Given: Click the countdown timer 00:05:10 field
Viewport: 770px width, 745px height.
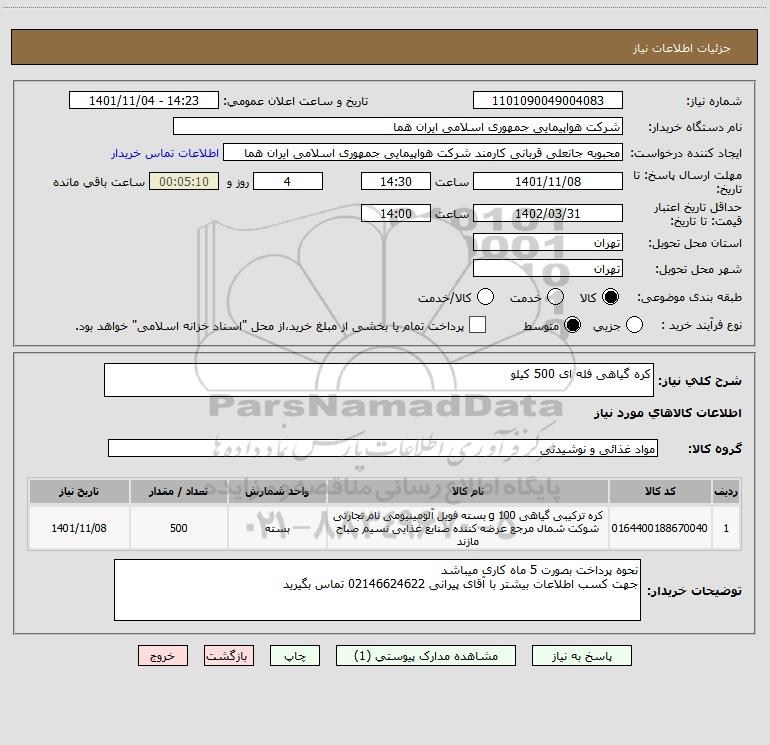Looking at the screenshot, I should tap(184, 181).
